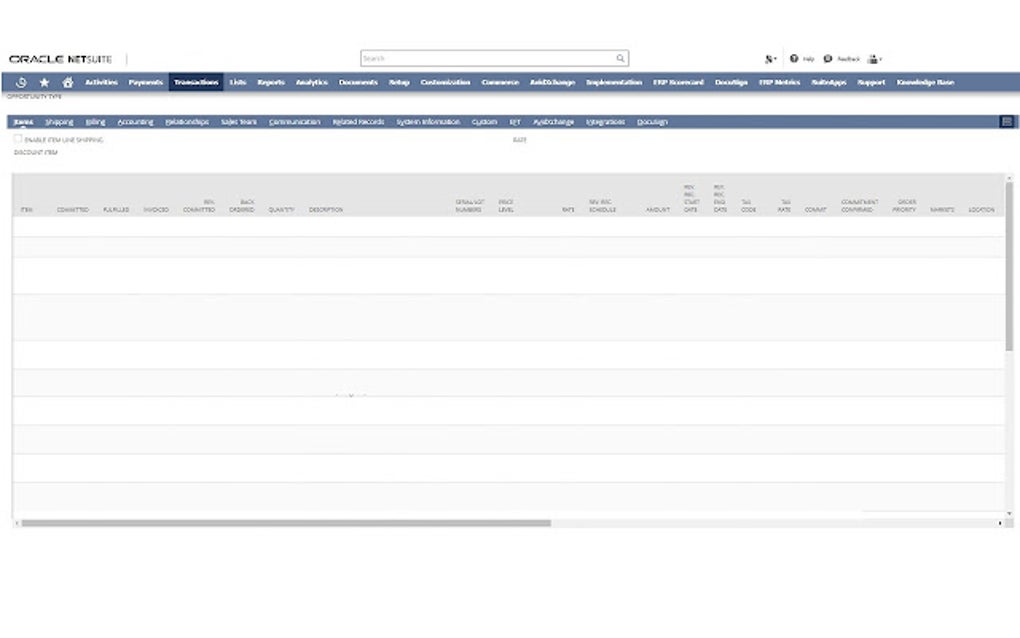1020x638 pixels.
Task: Switch to the Accounting subtab
Action: [x=135, y=122]
